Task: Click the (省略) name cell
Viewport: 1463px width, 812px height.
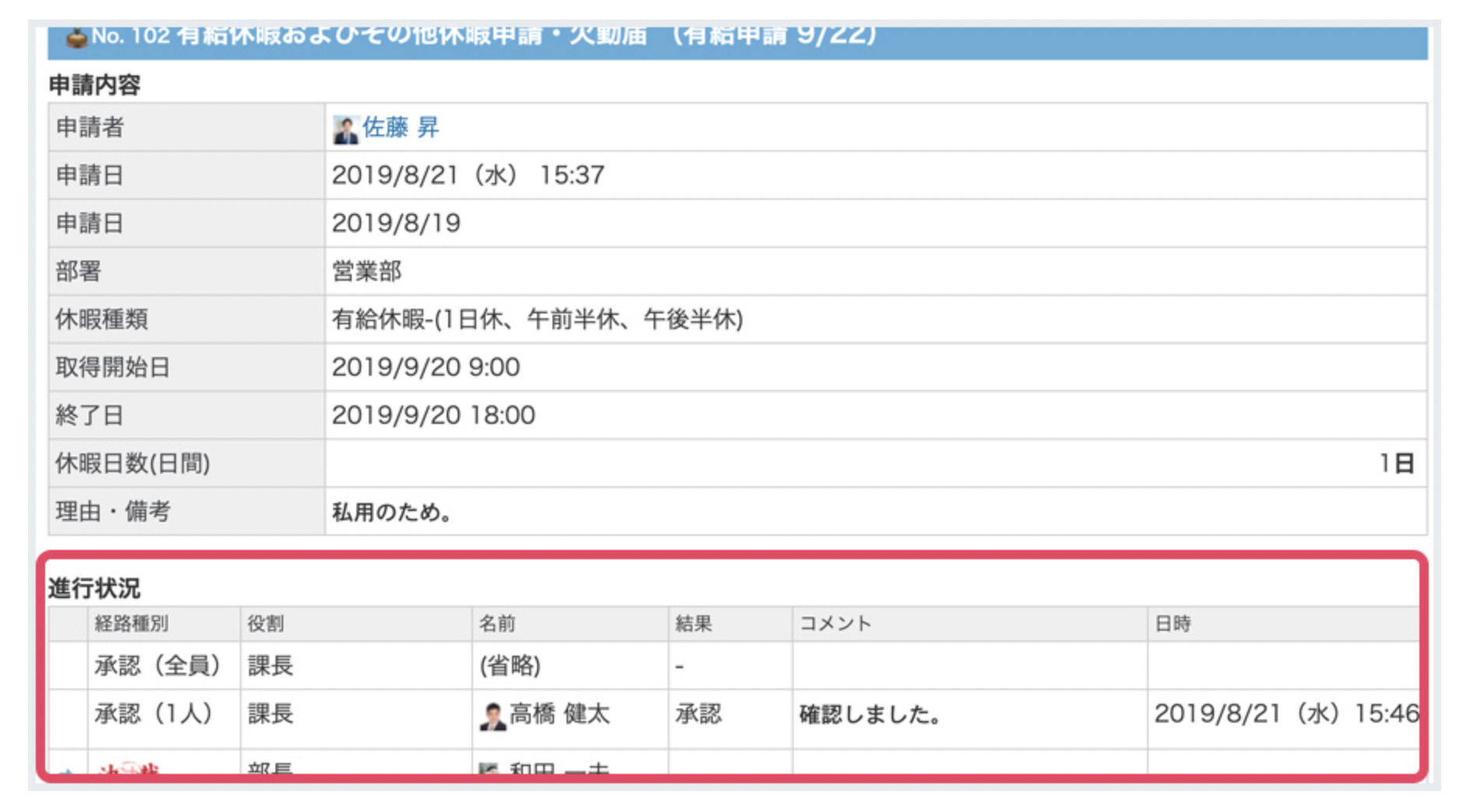Action: (510, 666)
